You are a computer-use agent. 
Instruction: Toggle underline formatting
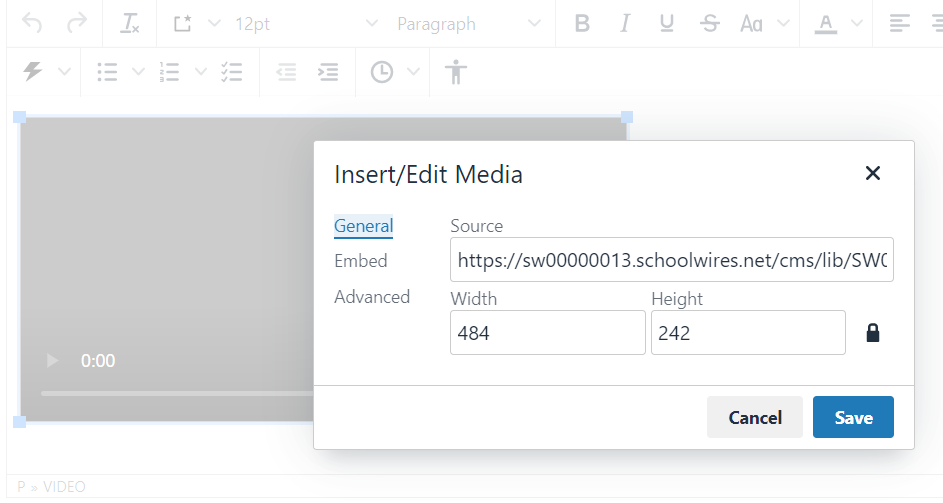666,23
